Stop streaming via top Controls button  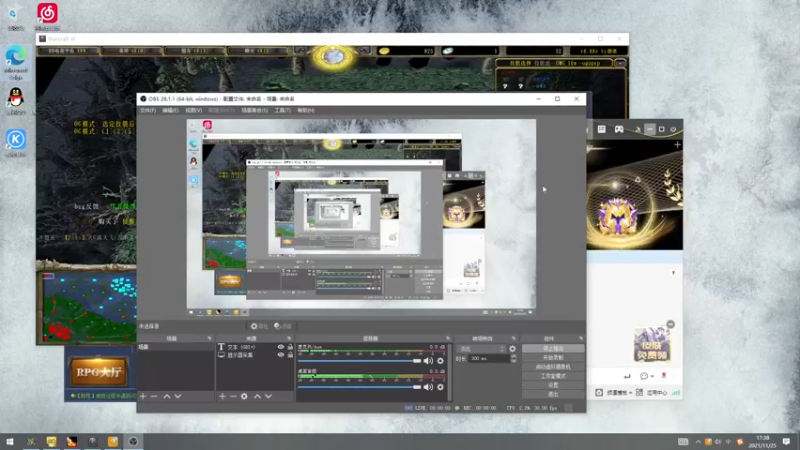point(553,348)
